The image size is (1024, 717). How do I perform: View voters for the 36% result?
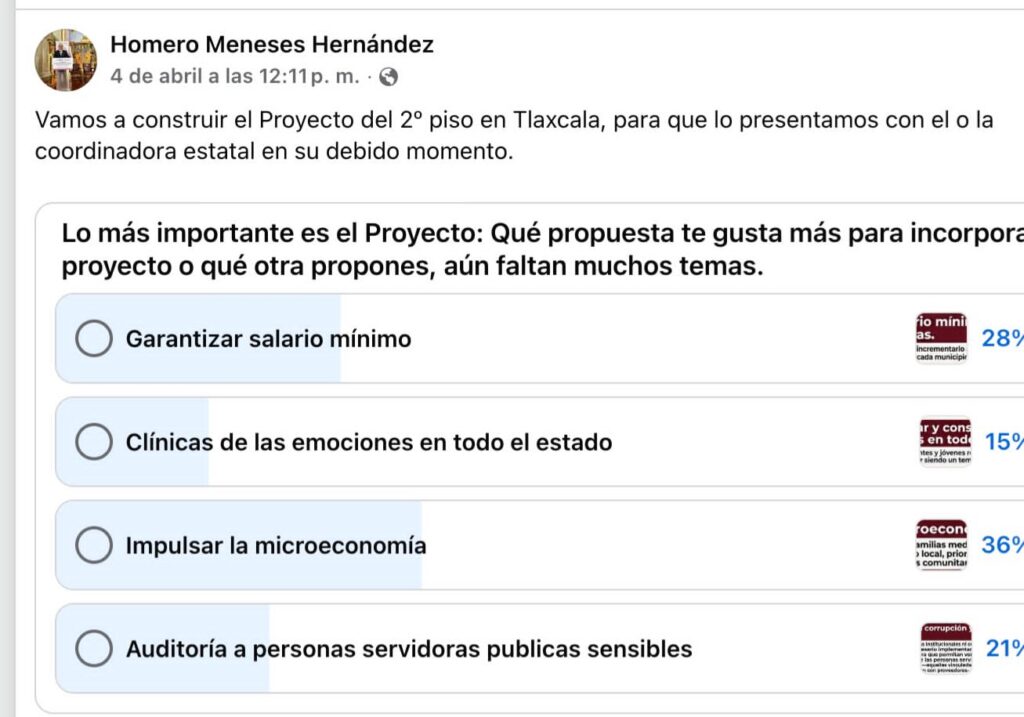click(x=1002, y=545)
